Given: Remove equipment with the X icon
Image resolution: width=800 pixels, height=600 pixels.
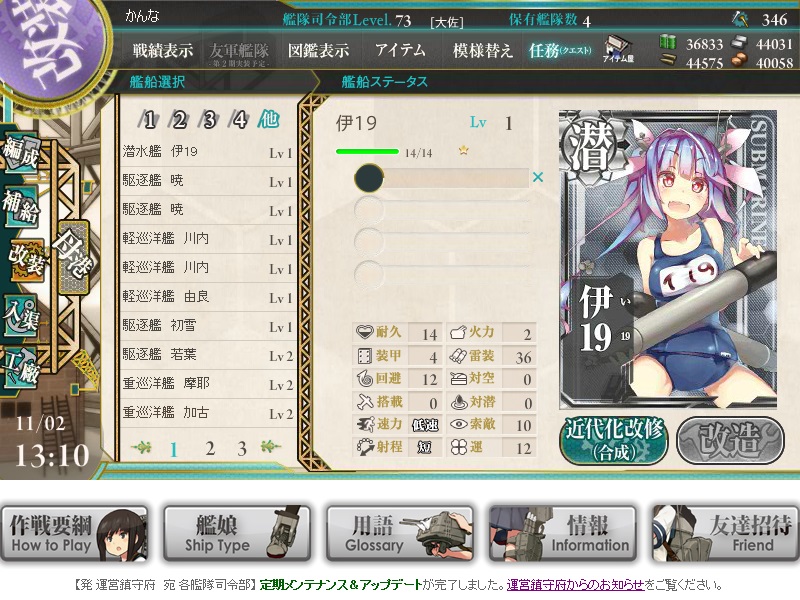Looking at the screenshot, I should (x=538, y=177).
